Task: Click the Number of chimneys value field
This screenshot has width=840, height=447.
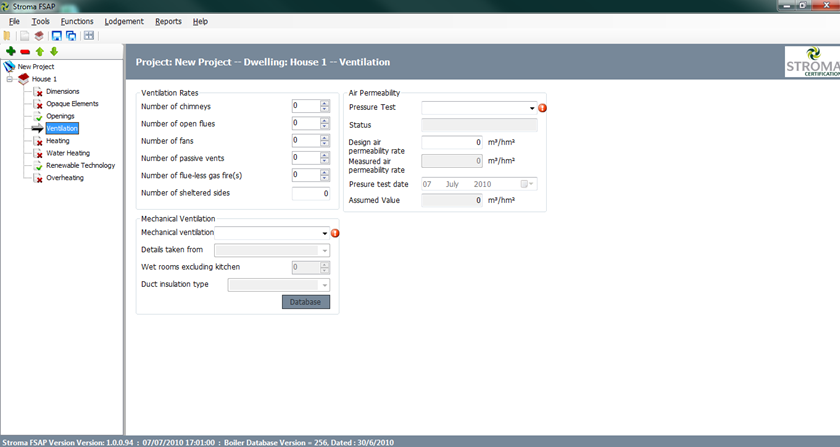Action: pyautogui.click(x=306, y=106)
